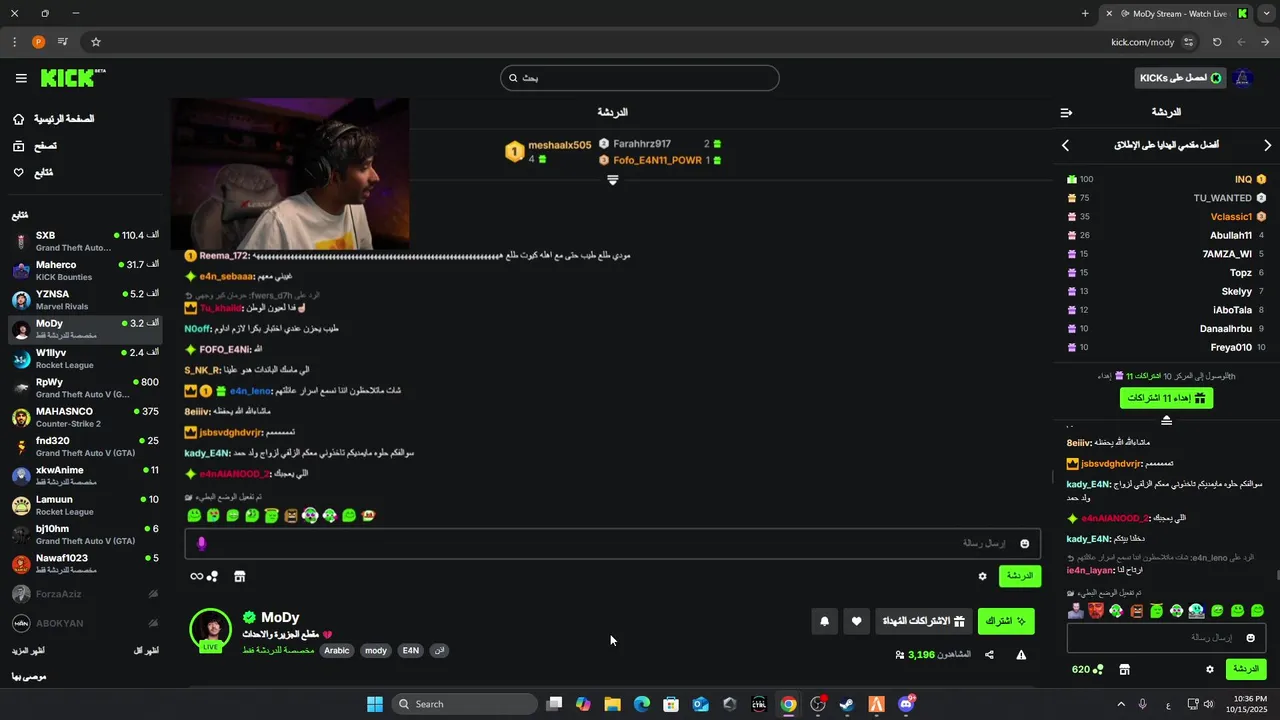The image size is (1280, 720).
Task: Open MAHASNCO channel in sidebar
Action: coord(85,417)
